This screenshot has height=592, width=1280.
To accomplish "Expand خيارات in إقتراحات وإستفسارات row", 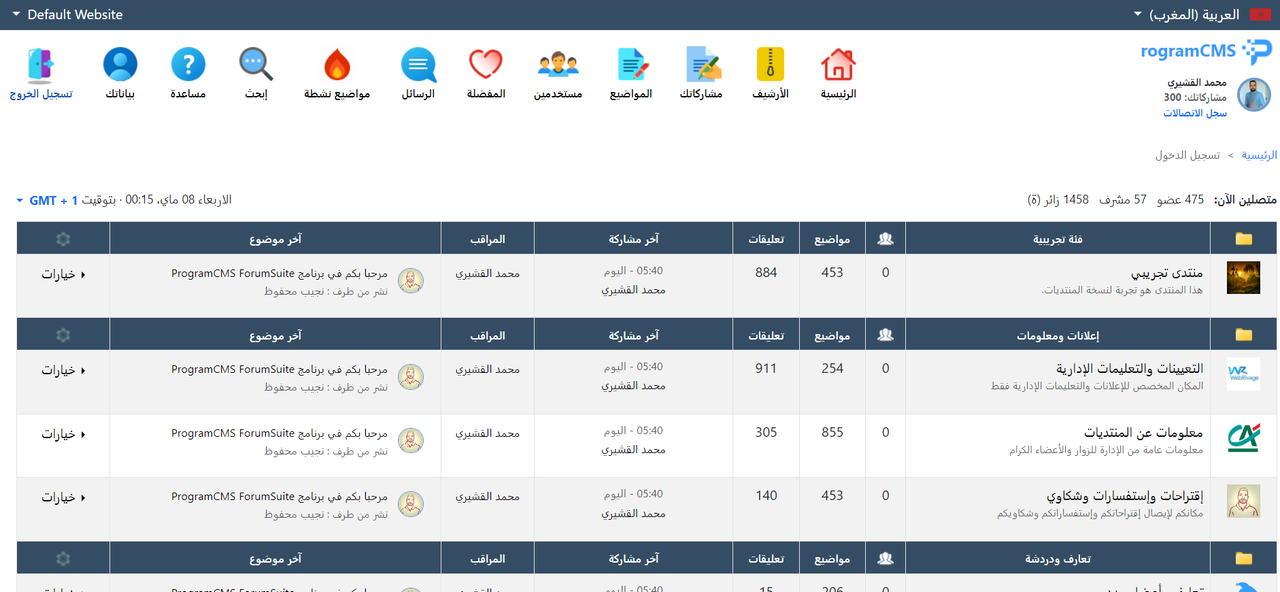I will coord(63,497).
